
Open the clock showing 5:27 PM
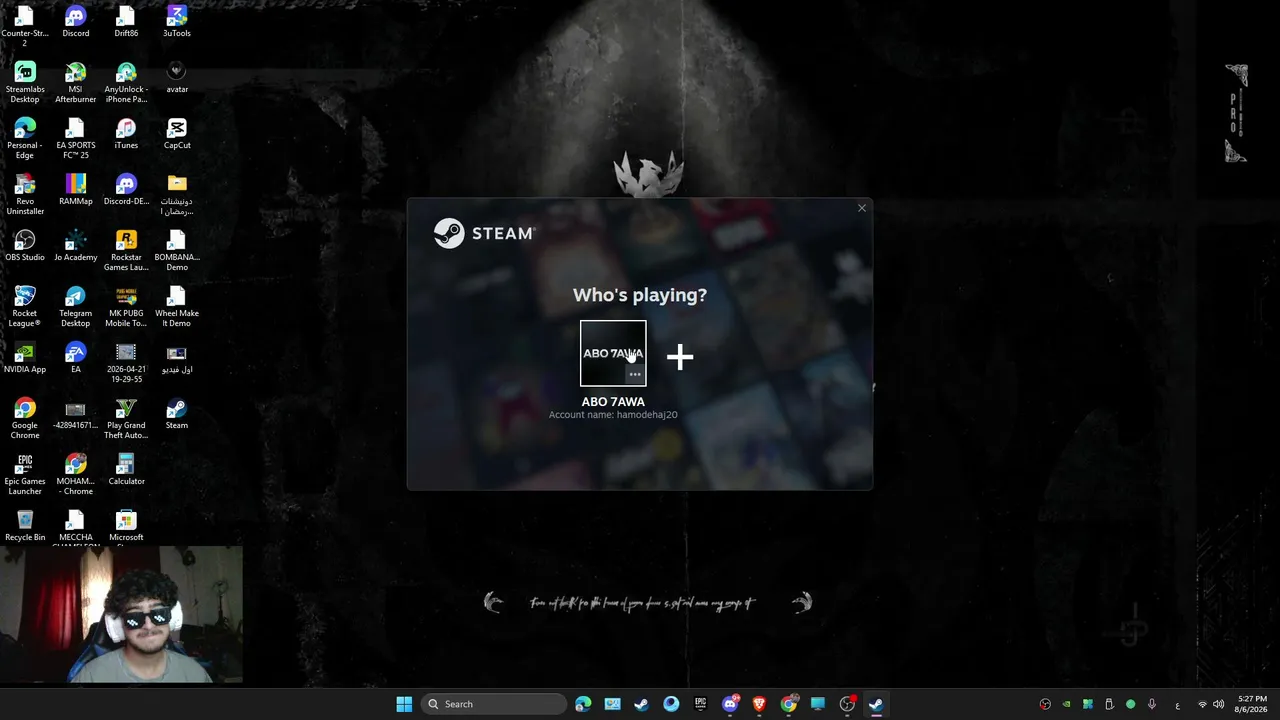pyautogui.click(x=1252, y=704)
